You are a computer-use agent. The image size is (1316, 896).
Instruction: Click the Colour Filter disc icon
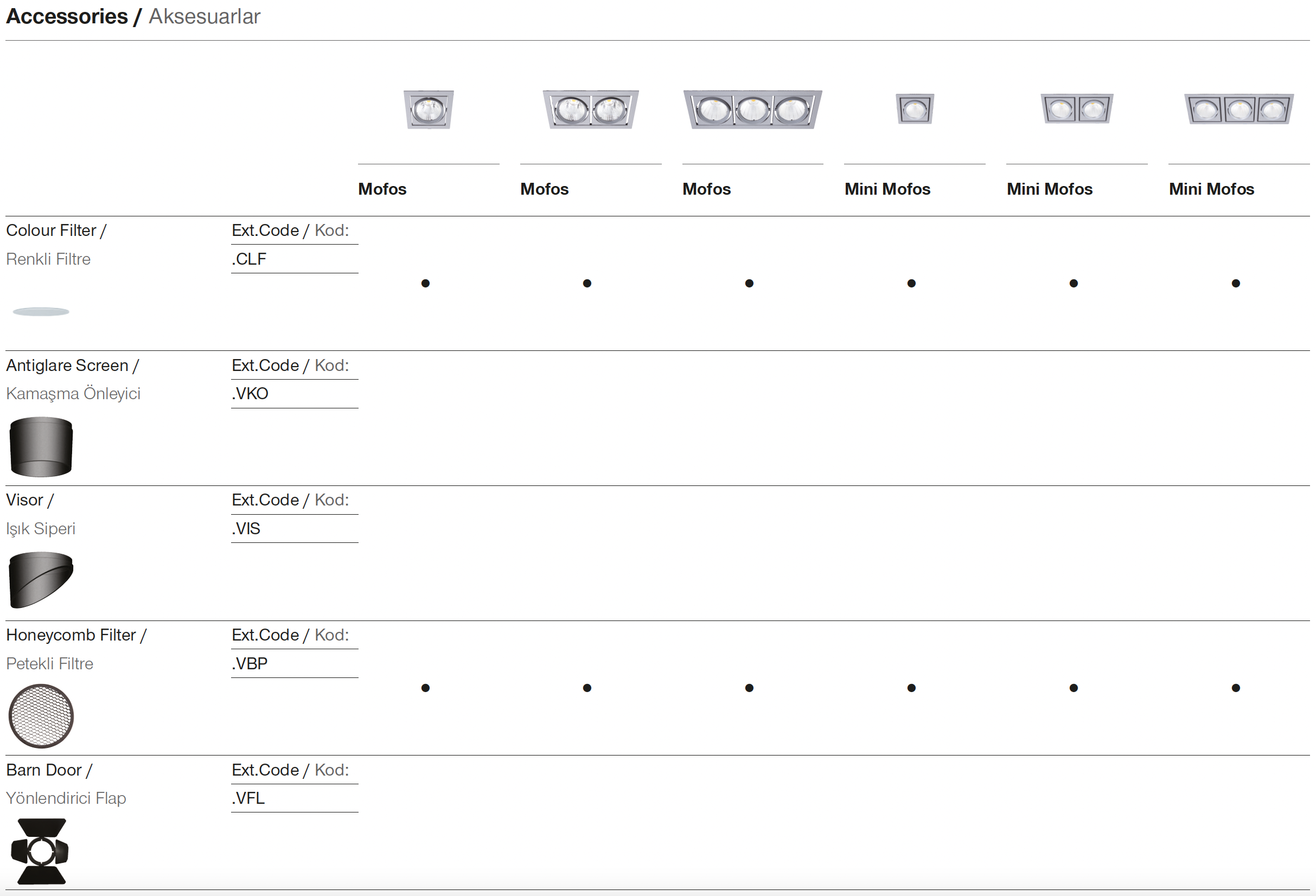click(x=41, y=312)
